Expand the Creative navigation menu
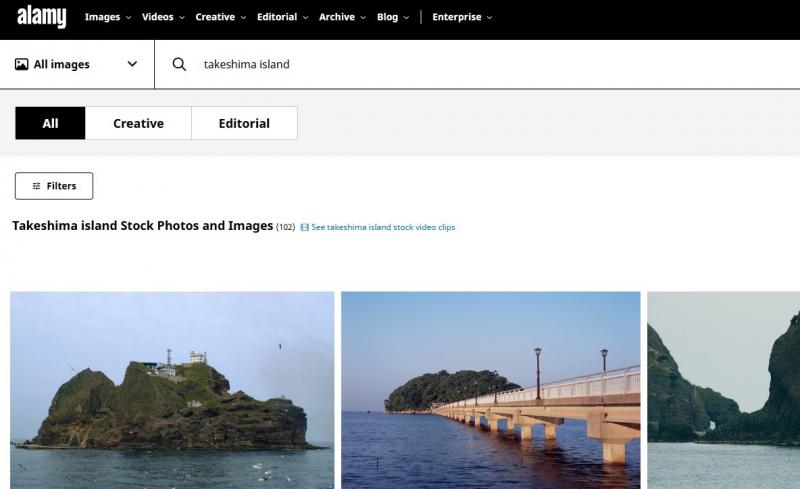800x489 pixels. [220, 17]
